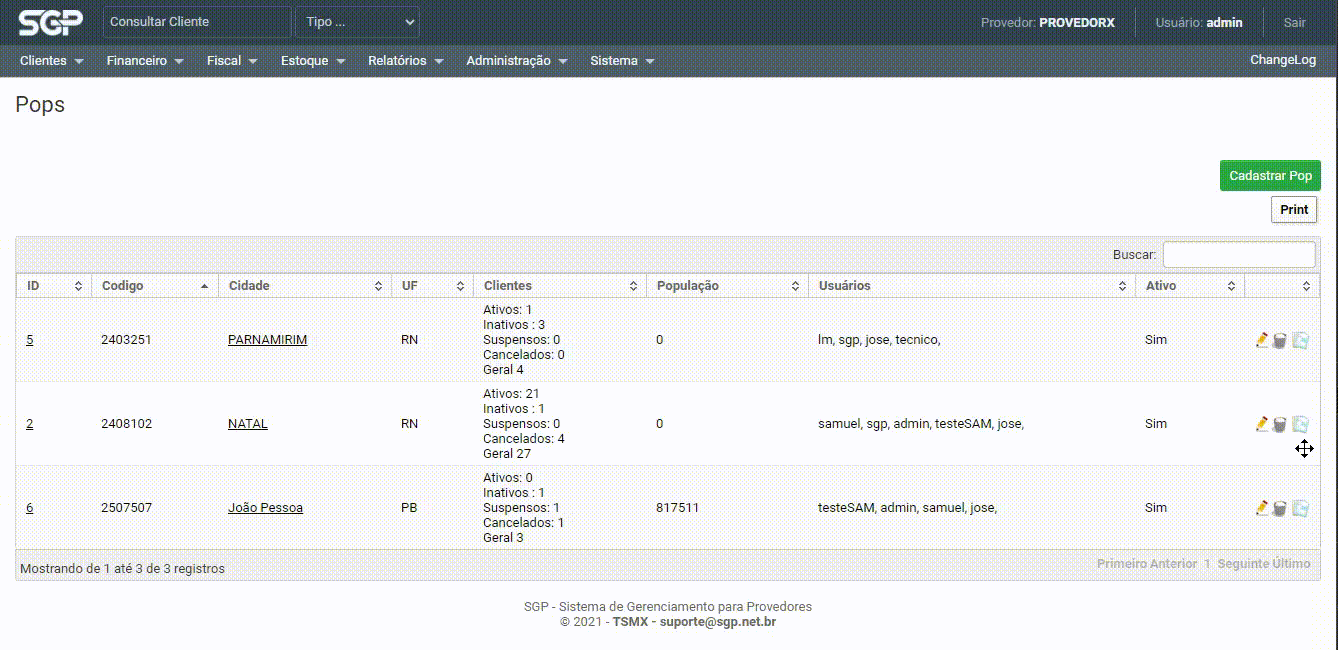Select pagination page 1
Screen dimensions: 1338x650
[x=1207, y=564]
